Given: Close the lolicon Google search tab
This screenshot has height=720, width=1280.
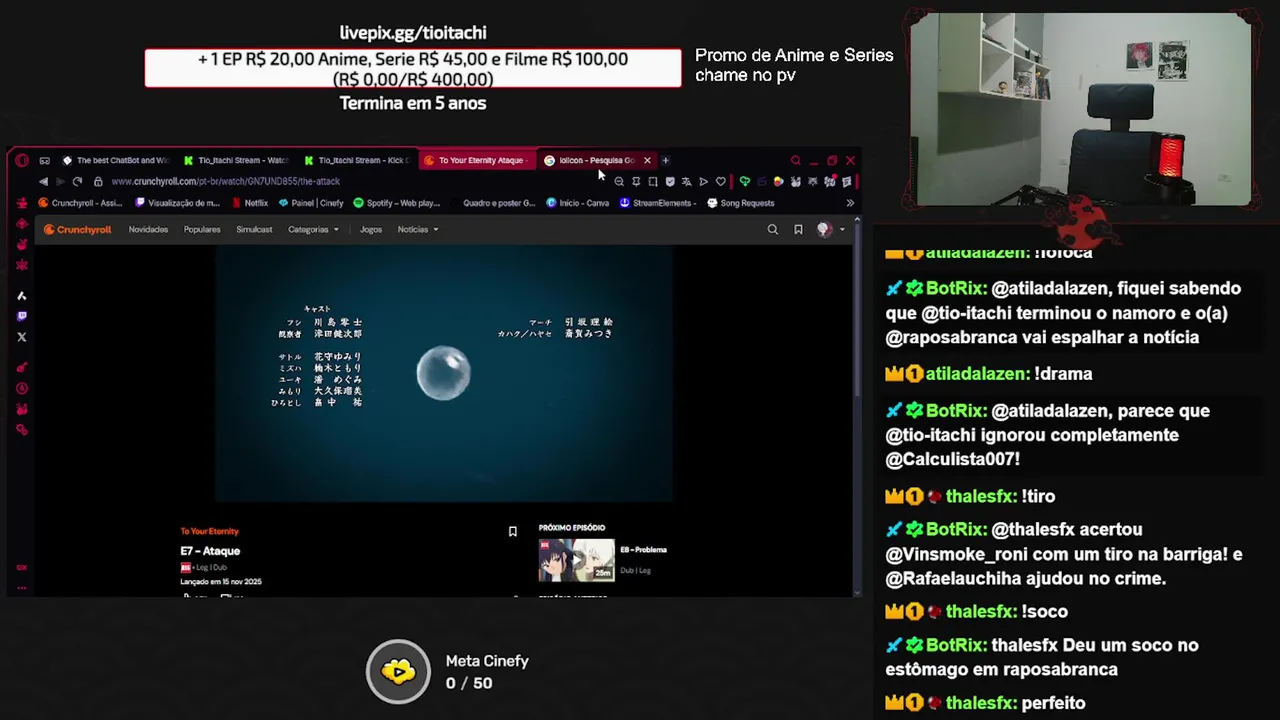Looking at the screenshot, I should 647,160.
